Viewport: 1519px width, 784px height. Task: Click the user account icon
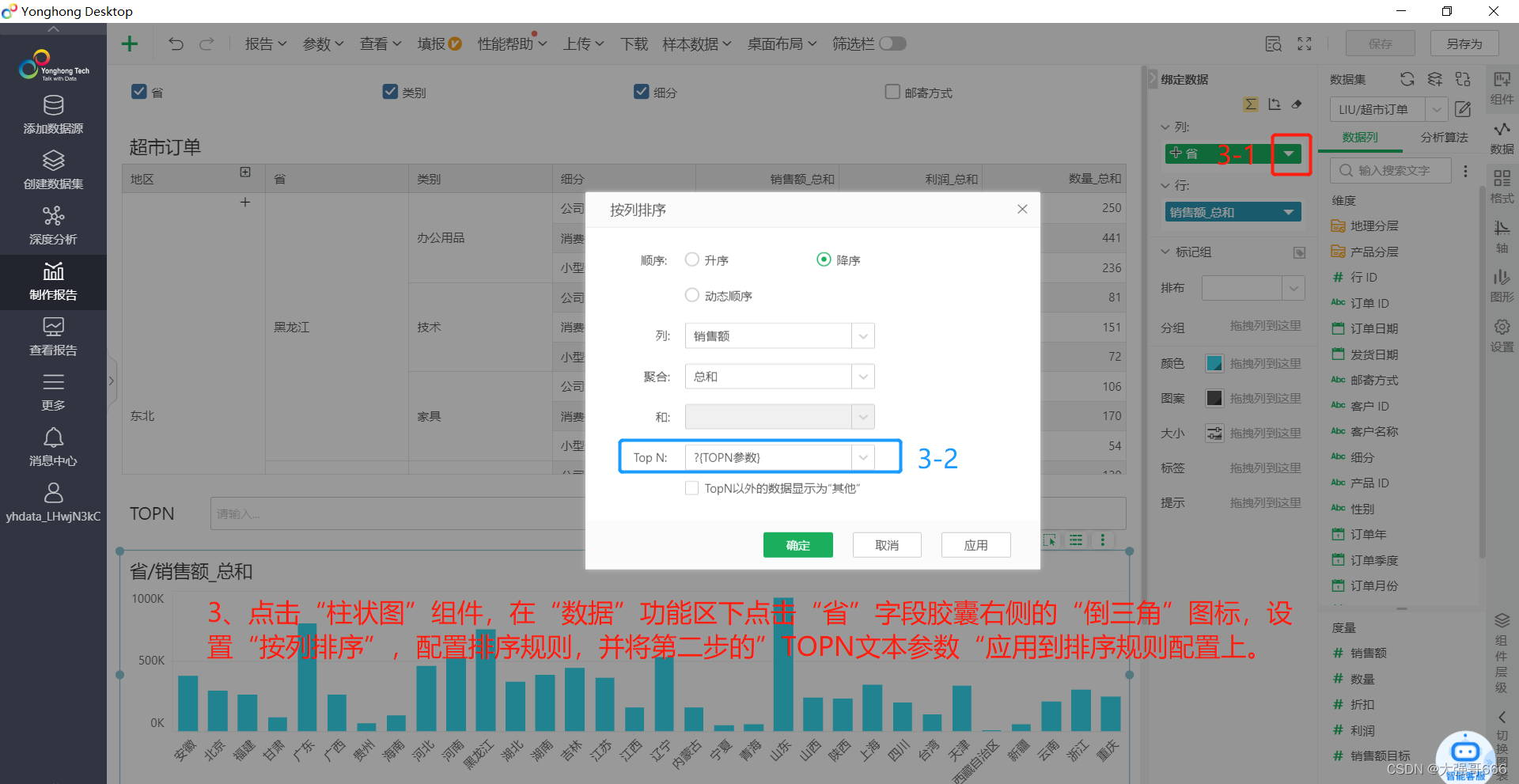pyautogui.click(x=53, y=494)
